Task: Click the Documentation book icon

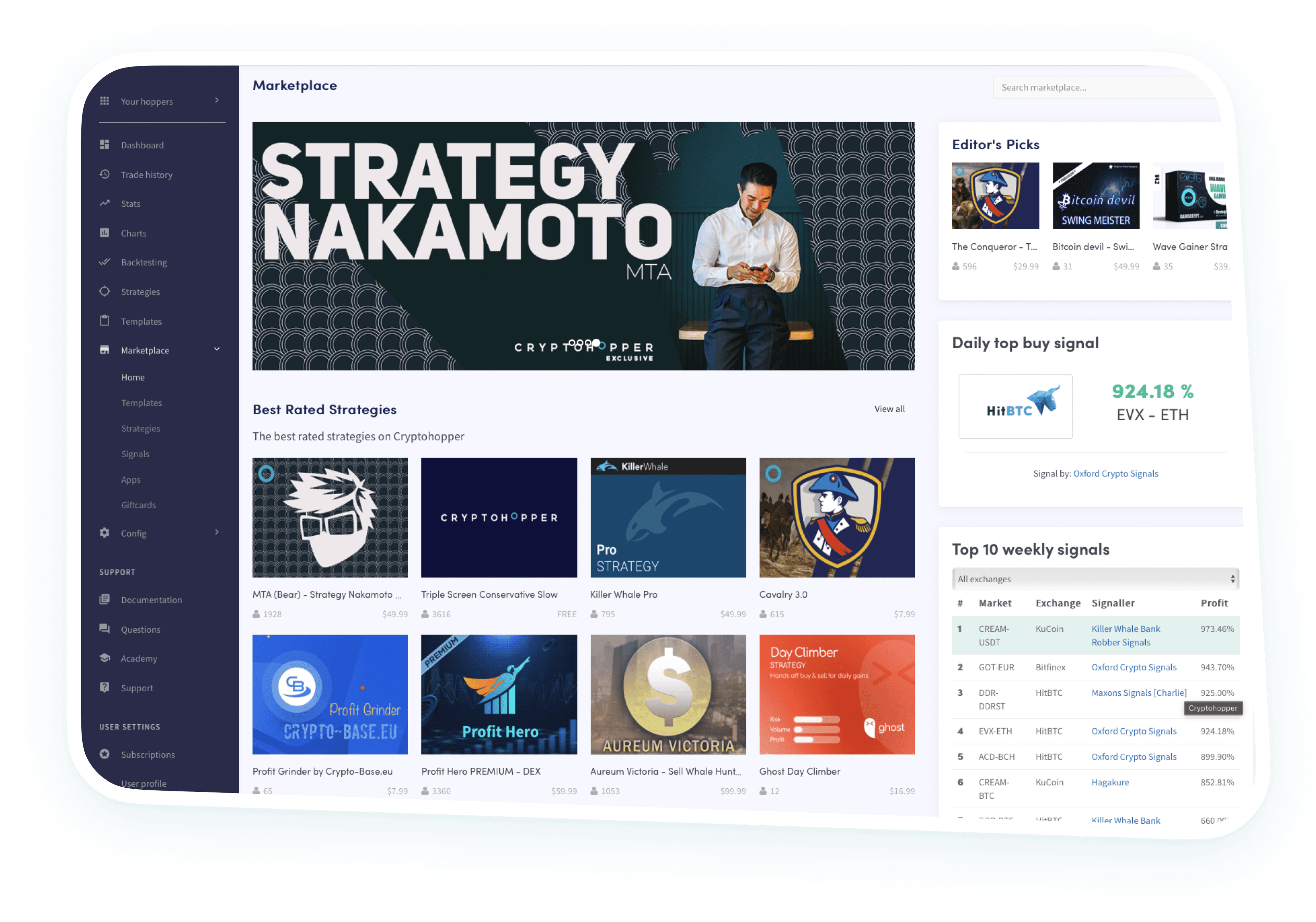Action: click(104, 599)
